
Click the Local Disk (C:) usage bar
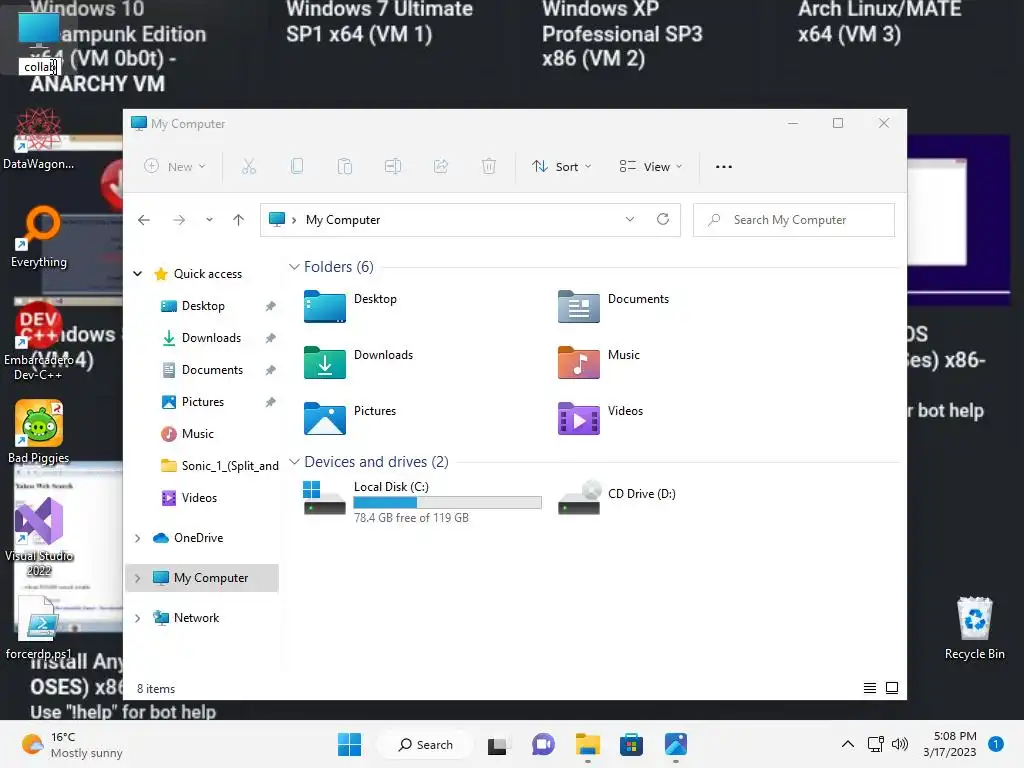(x=447, y=502)
